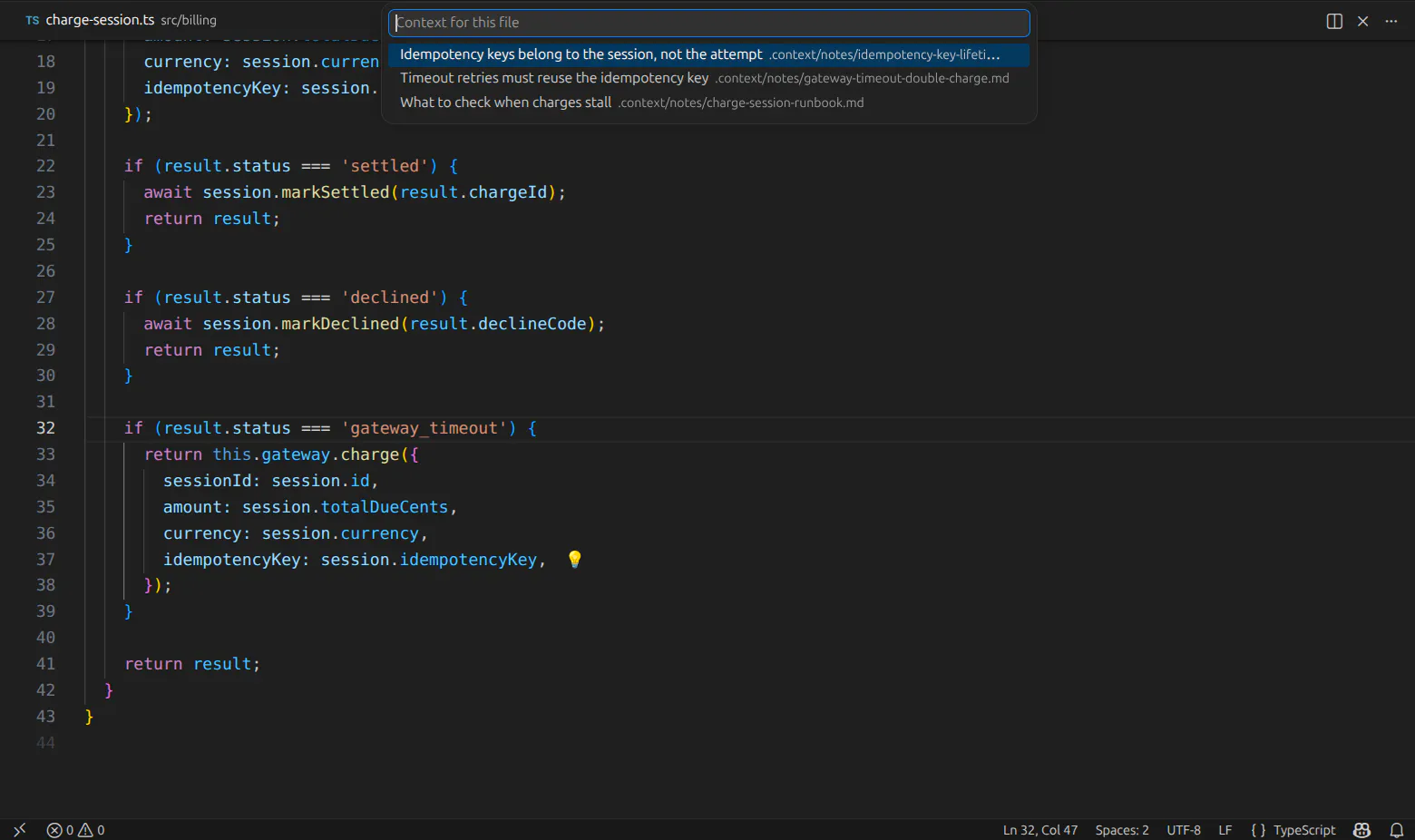Open the remote window indicator
This screenshot has height=840, width=1415.
coord(19,830)
